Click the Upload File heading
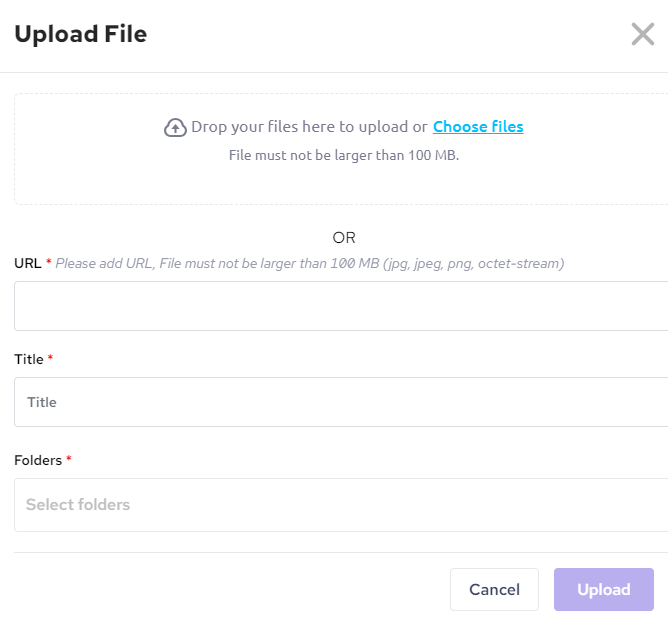The image size is (668, 621). [80, 34]
